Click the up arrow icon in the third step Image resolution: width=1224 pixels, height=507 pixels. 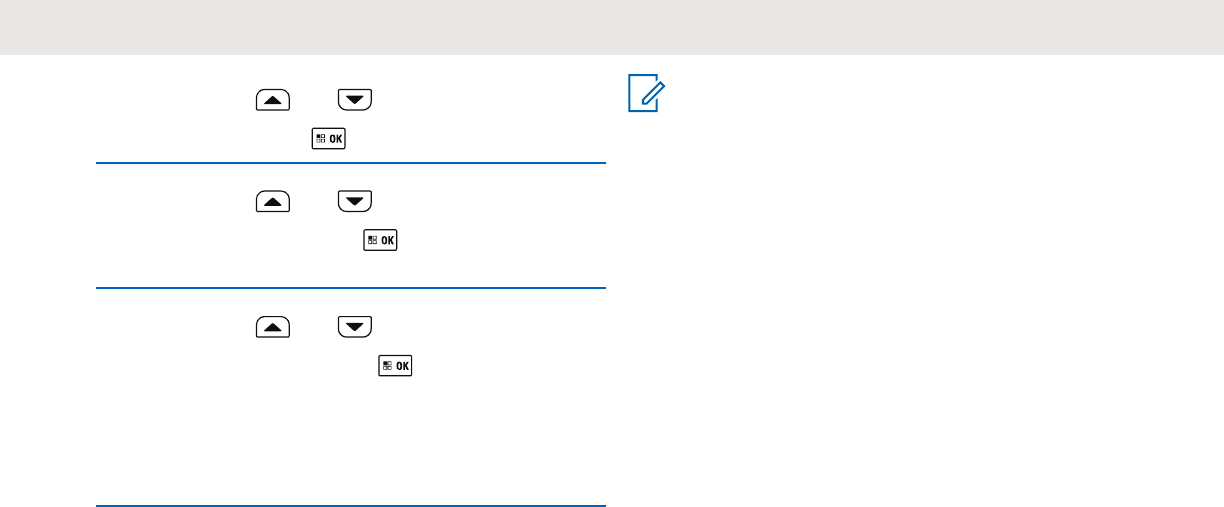click(x=273, y=327)
